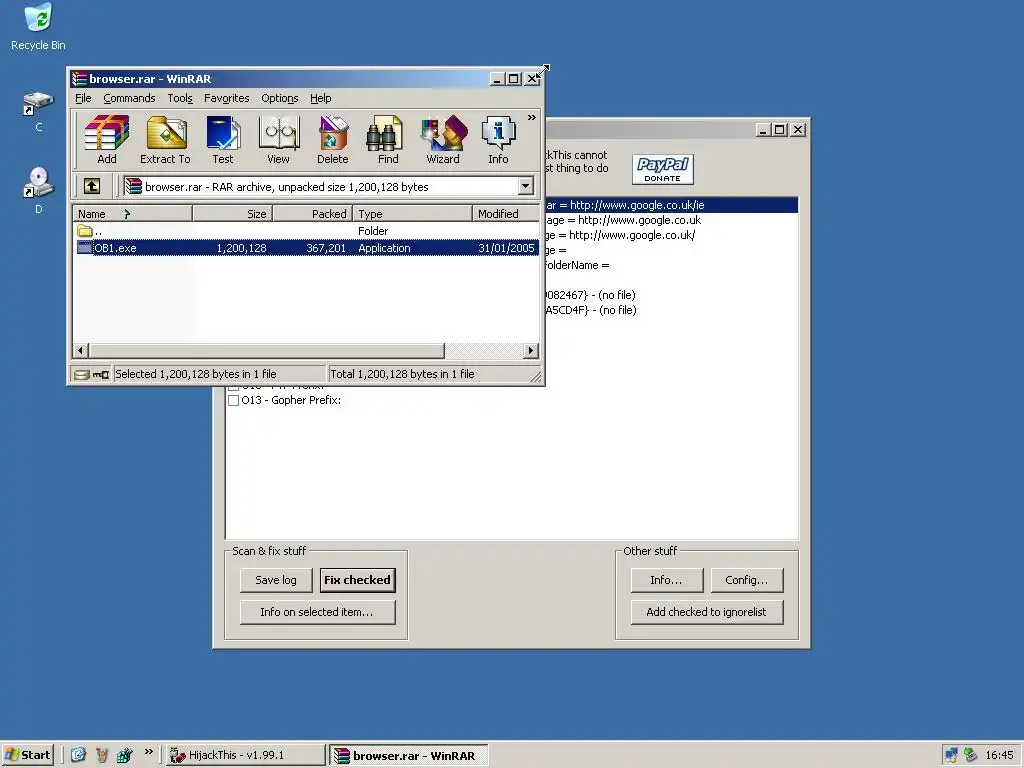This screenshot has width=1024, height=768.
Task: Select the C drive desktop shortcut
Action: click(x=38, y=111)
